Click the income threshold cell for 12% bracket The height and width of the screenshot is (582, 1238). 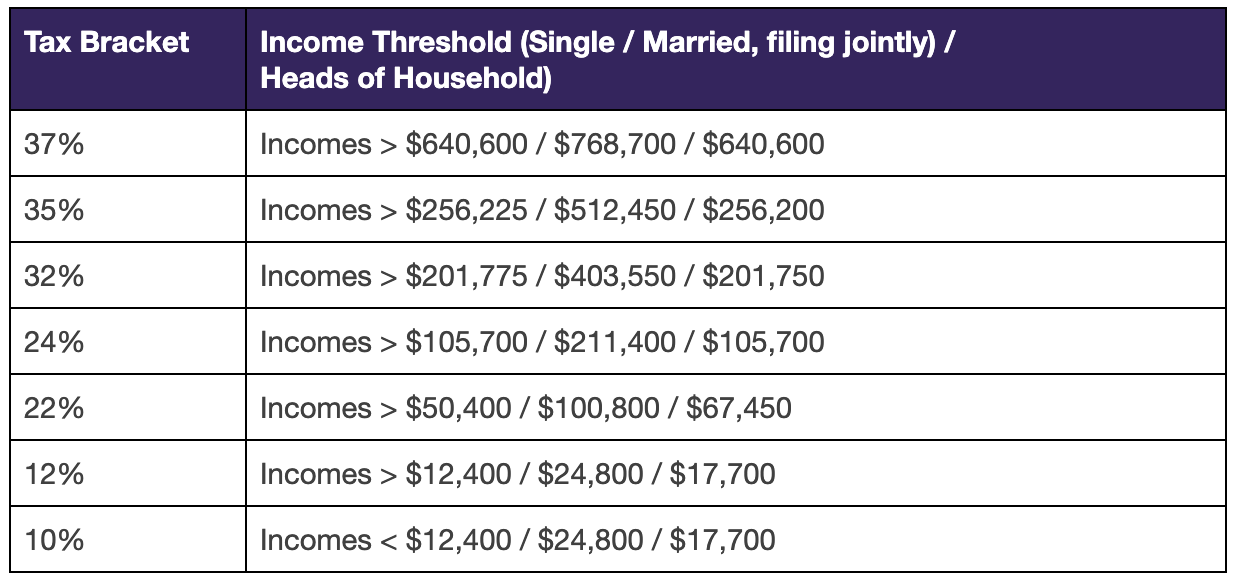pos(517,474)
